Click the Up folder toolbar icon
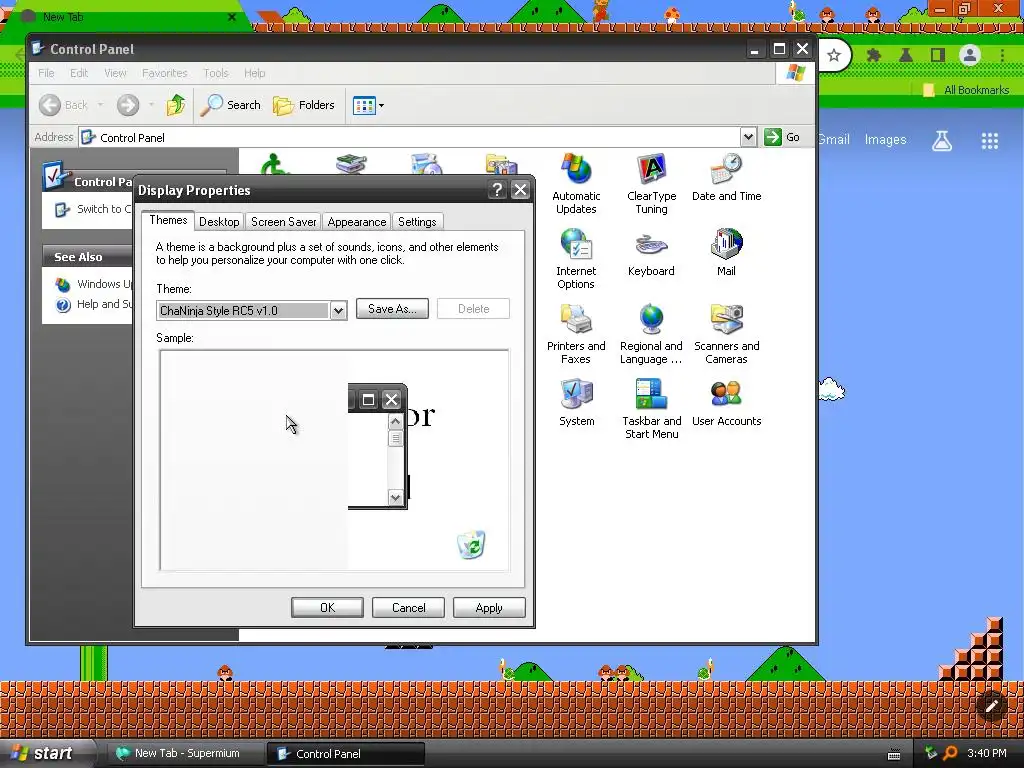Screen dimensions: 1024x768 [x=176, y=104]
